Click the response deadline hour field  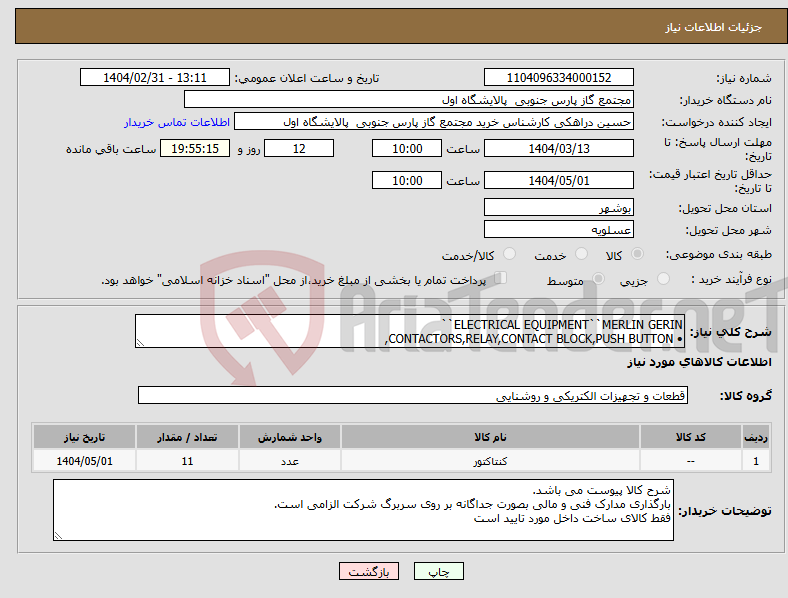point(407,148)
